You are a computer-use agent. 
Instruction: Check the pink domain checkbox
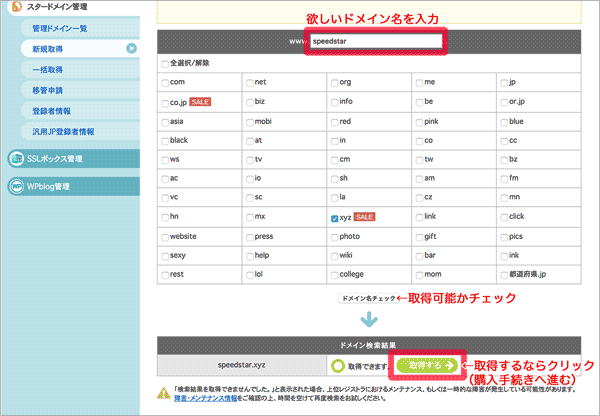click(x=419, y=122)
